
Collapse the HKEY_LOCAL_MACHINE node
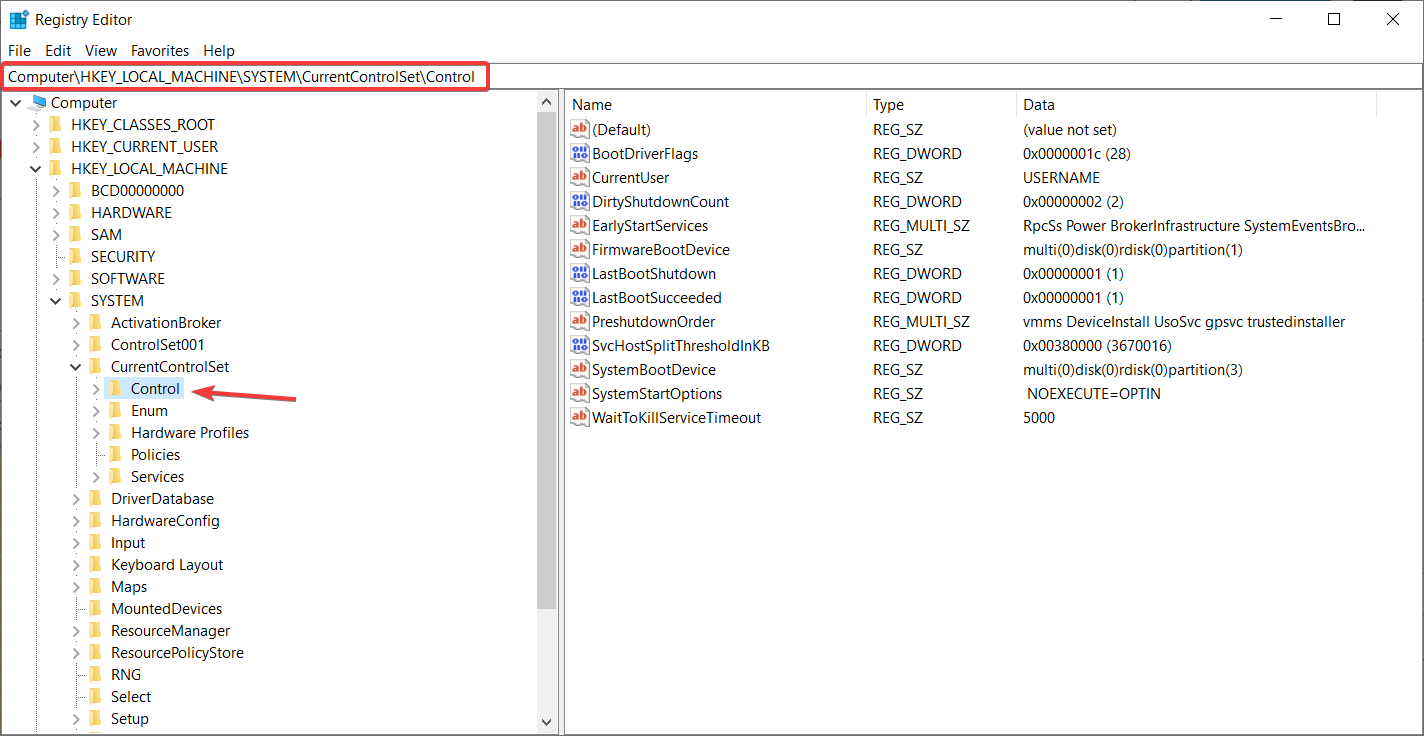(36, 168)
